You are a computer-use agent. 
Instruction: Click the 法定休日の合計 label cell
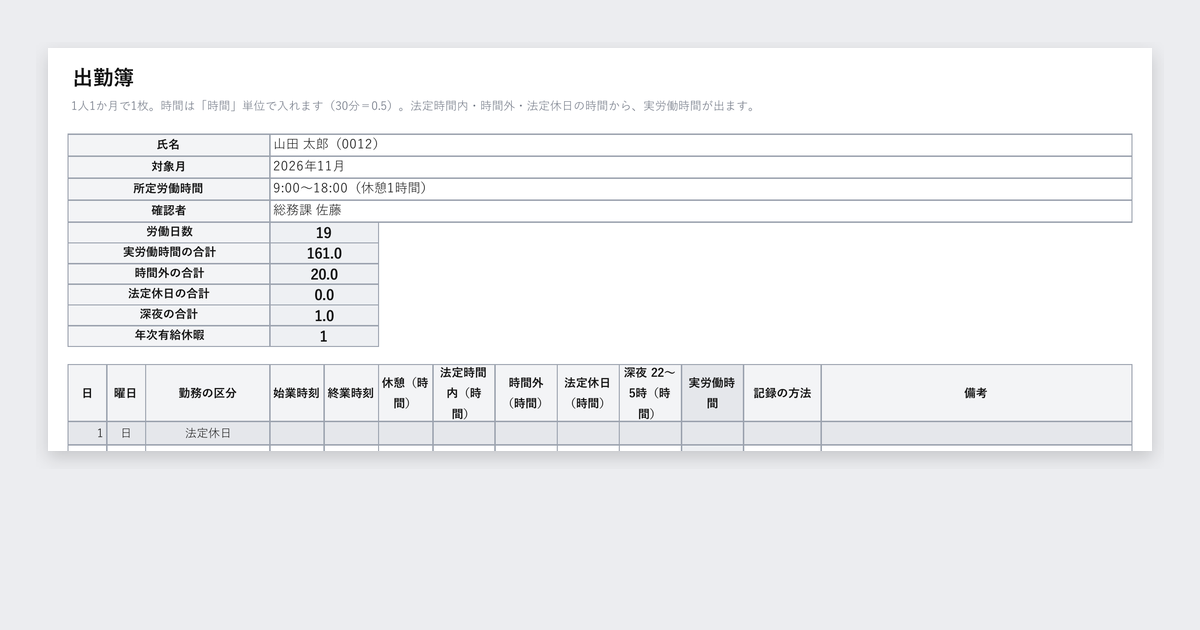click(169, 295)
